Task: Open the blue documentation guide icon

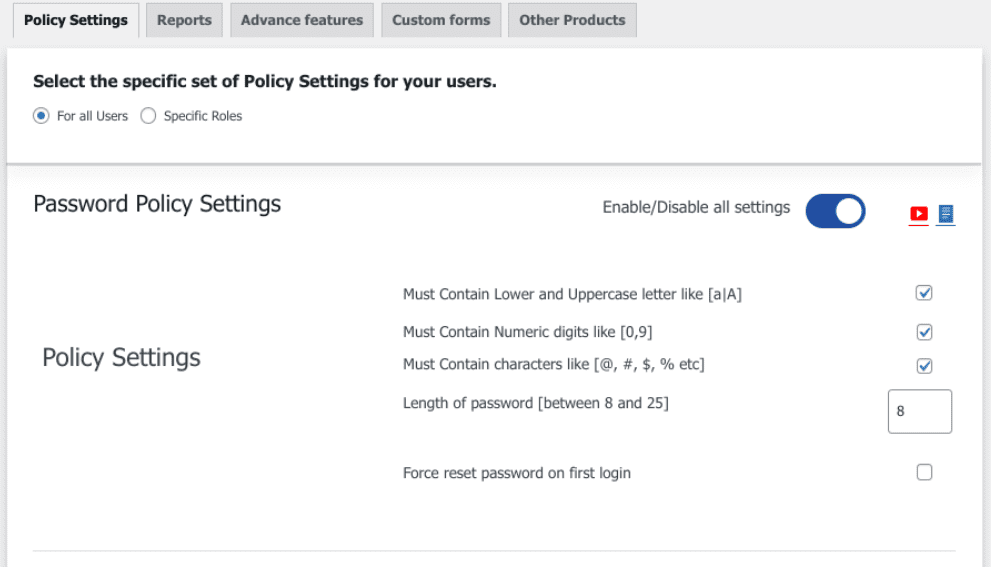Action: point(945,213)
